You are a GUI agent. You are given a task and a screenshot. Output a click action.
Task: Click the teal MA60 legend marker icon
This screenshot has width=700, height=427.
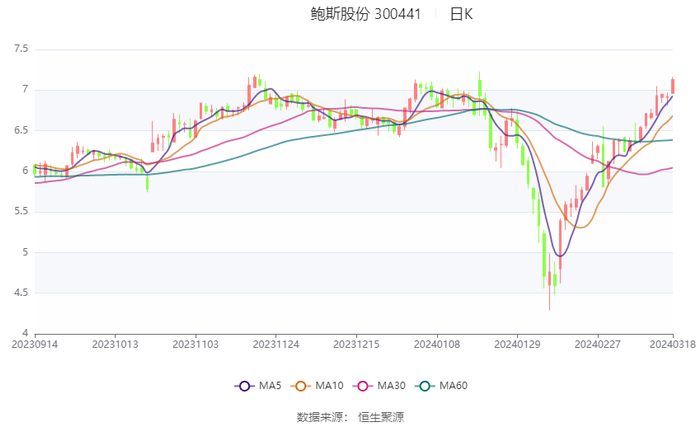click(x=425, y=386)
